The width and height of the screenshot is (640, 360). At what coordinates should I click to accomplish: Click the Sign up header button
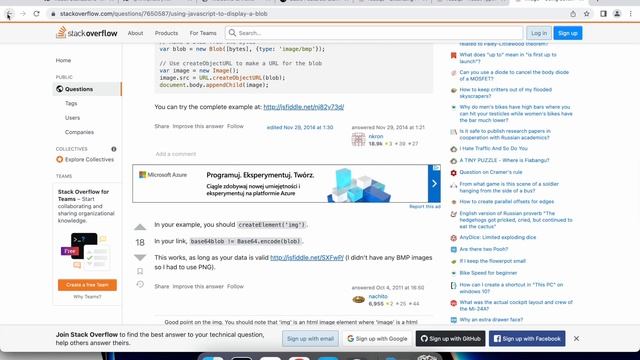tap(568, 33)
